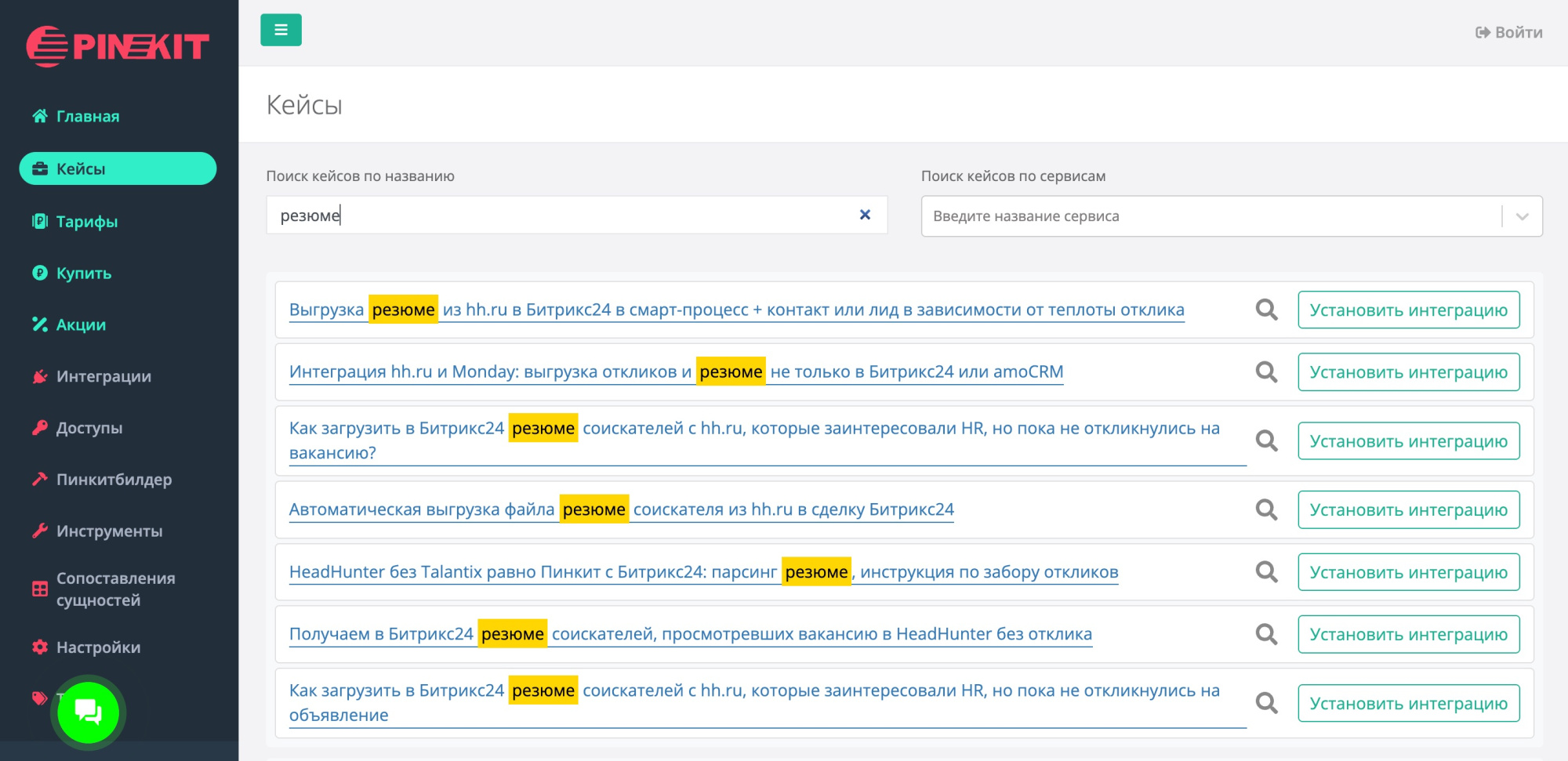Expand the service search dropdown arrow
Image resolution: width=1568 pixels, height=761 pixels.
[x=1522, y=216]
